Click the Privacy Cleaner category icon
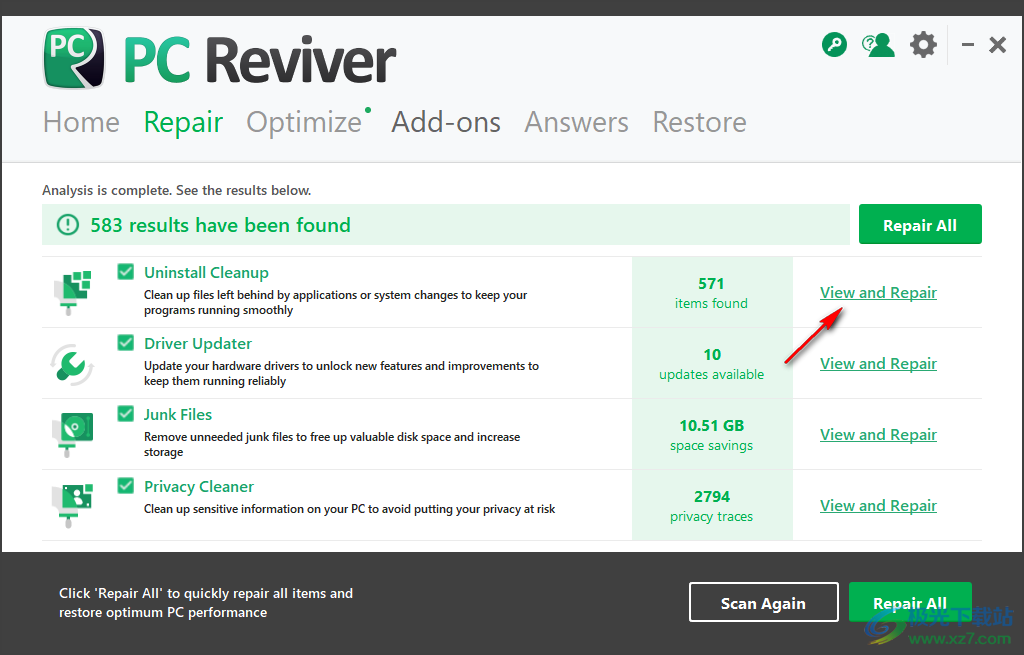Screen dimensions: 1024x655 (x=72, y=505)
